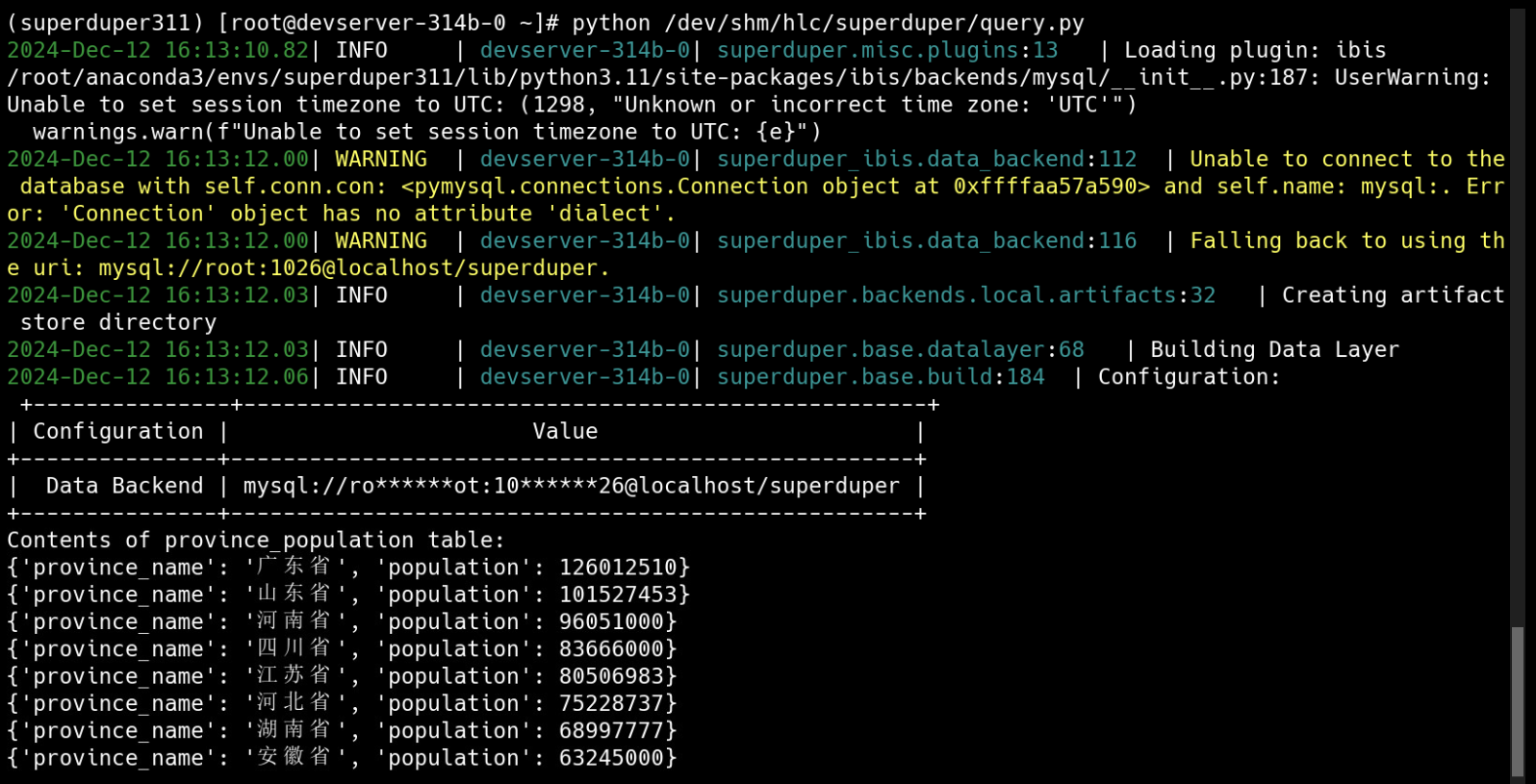This screenshot has height=784, width=1536.
Task: Click the province name '河南省'
Action: pyautogui.click(x=294, y=621)
